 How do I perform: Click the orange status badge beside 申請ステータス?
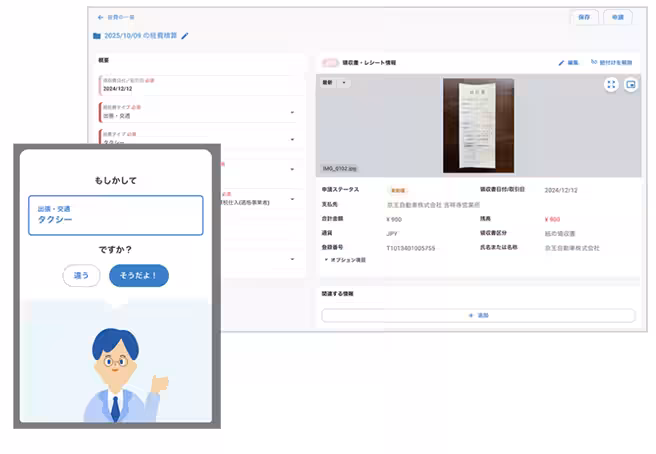[x=398, y=190]
